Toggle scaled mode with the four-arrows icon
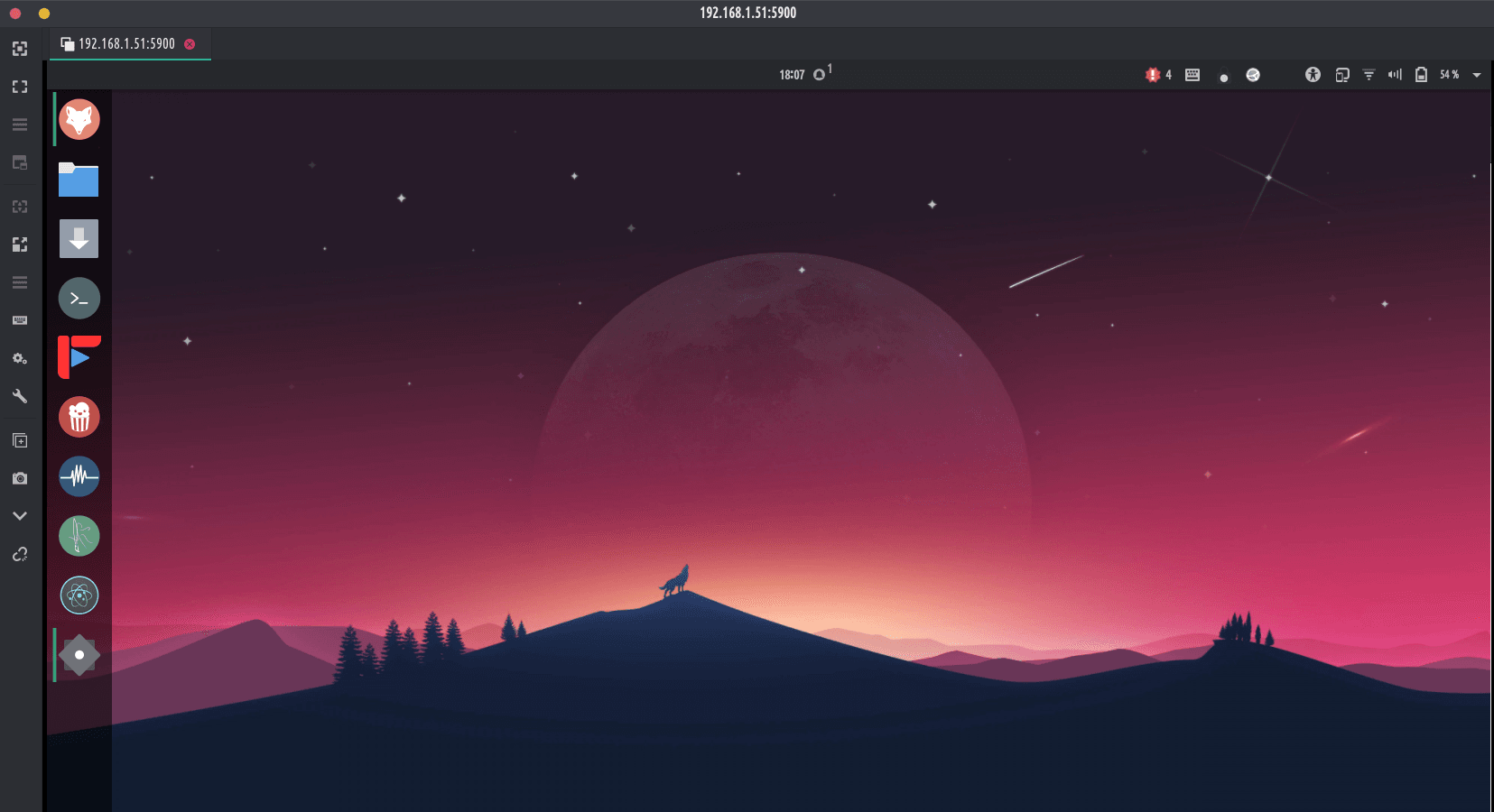Screen dimensions: 1494x812 20,245
